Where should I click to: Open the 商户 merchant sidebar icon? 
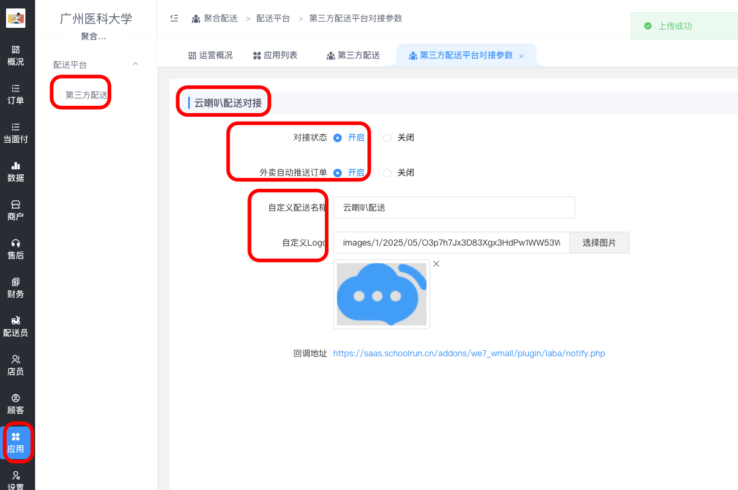click(16, 210)
